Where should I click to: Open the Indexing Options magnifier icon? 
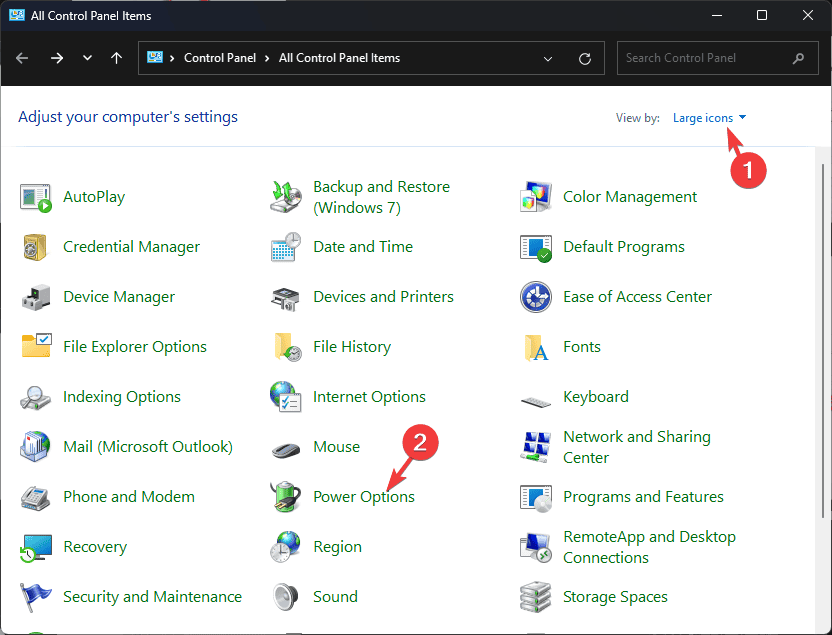(x=36, y=397)
